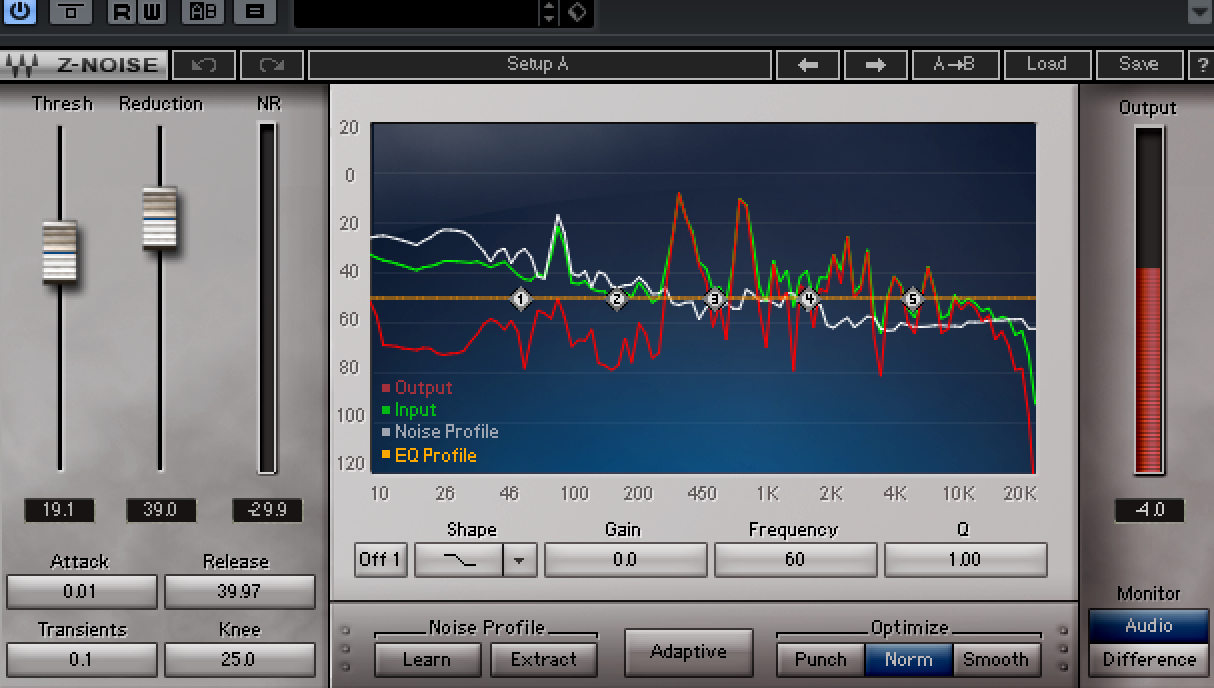Go to next preset with right arrow
This screenshot has width=1214, height=688.
coord(876,65)
